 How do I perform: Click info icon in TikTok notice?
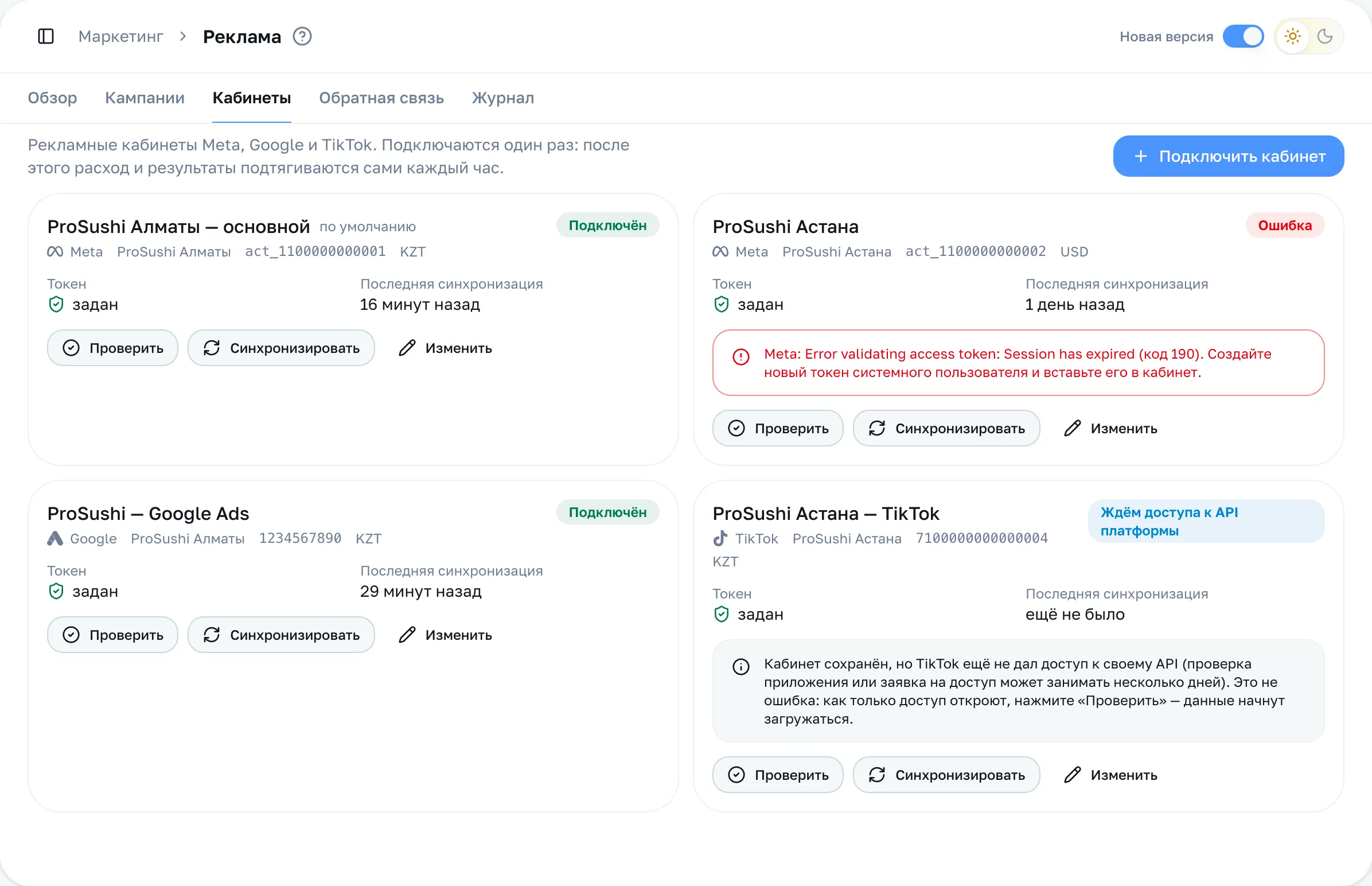click(x=741, y=667)
